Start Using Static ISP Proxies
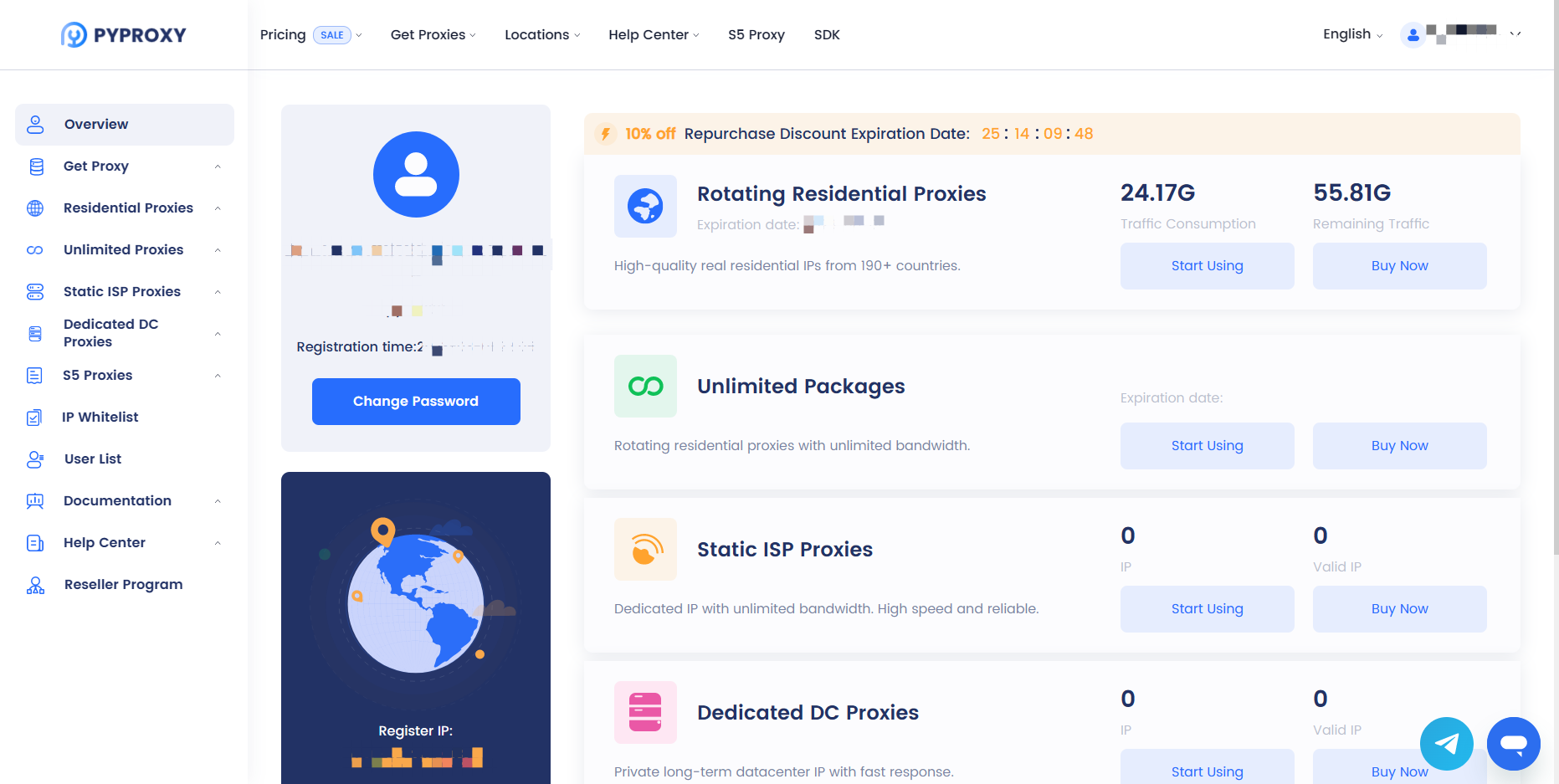The width and height of the screenshot is (1559, 784). coord(1208,609)
